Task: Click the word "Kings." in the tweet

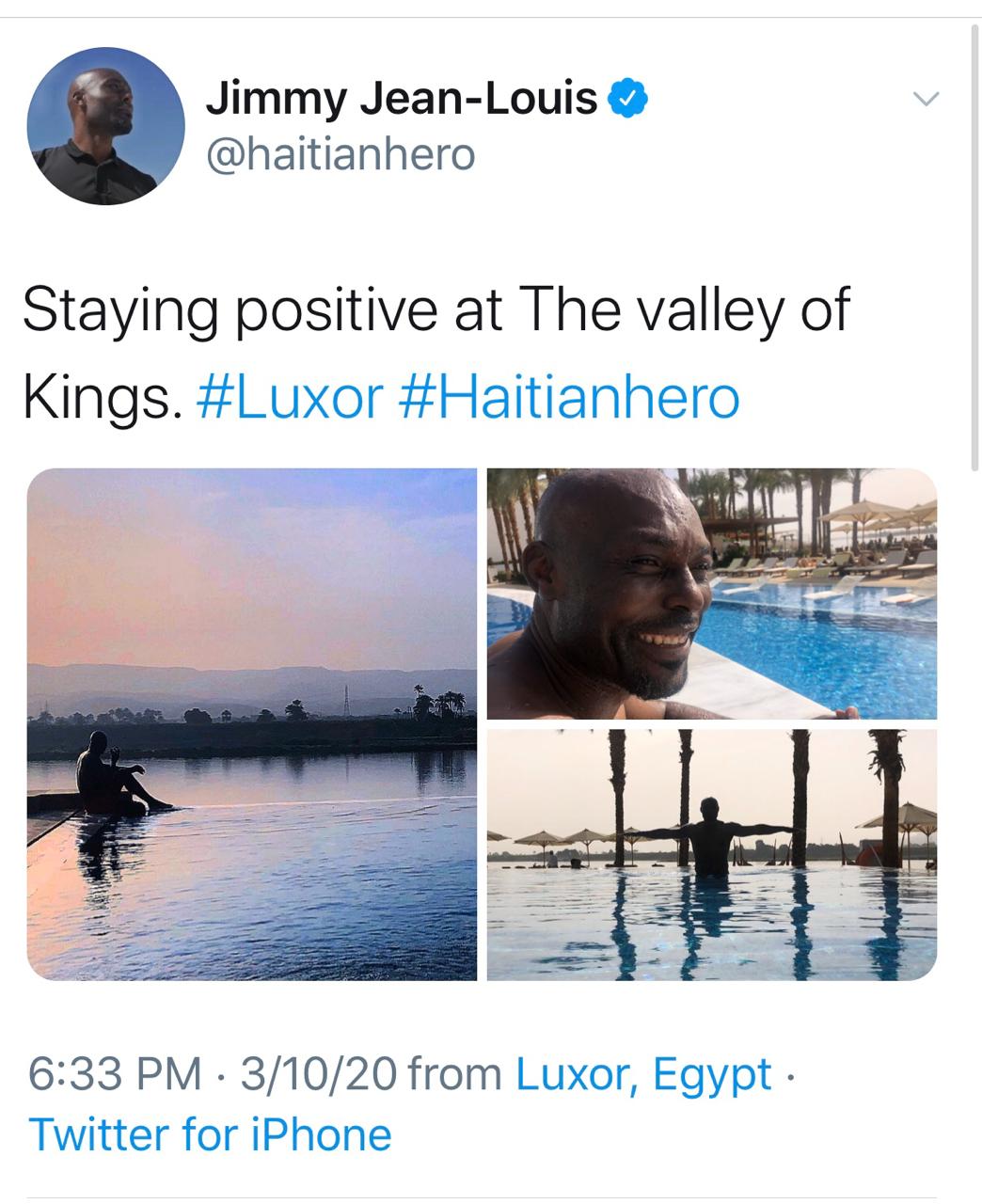Action: coord(100,397)
